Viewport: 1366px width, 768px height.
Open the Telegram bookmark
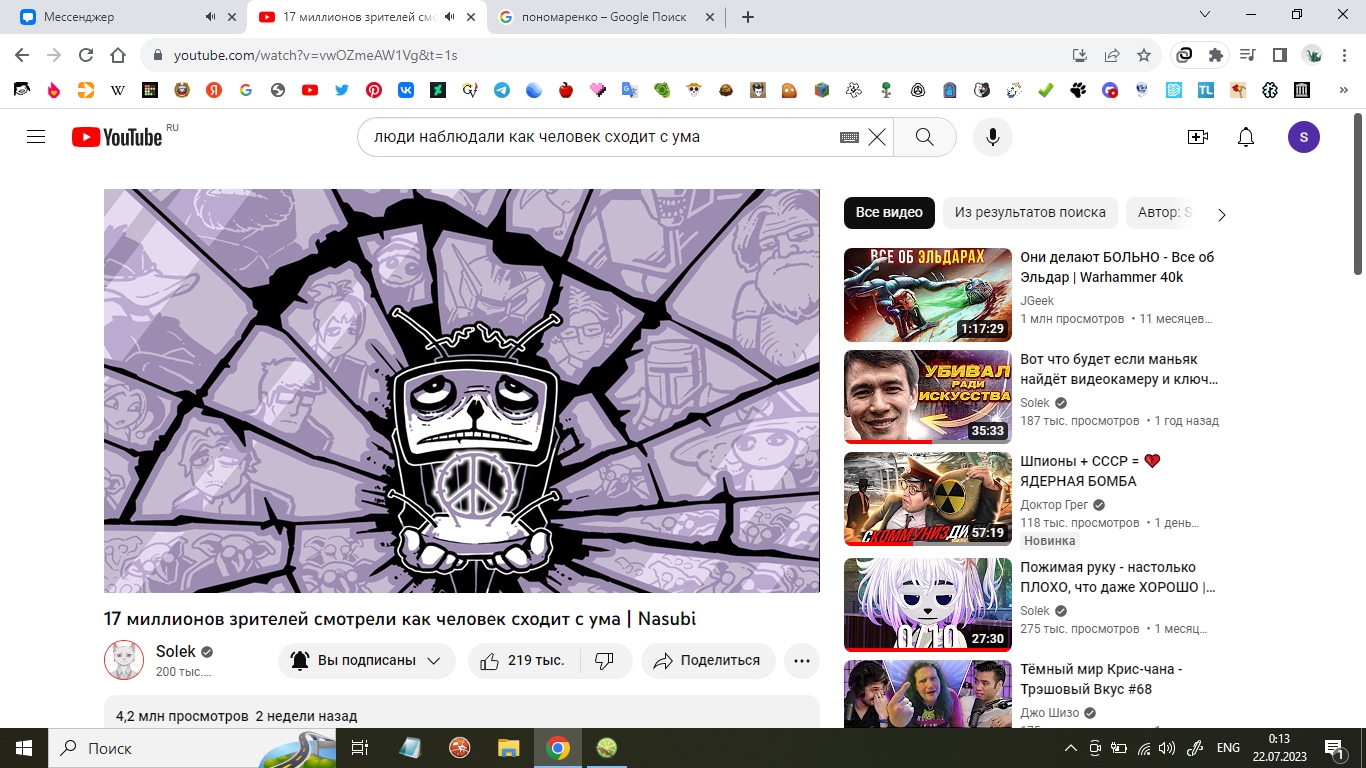pos(502,90)
